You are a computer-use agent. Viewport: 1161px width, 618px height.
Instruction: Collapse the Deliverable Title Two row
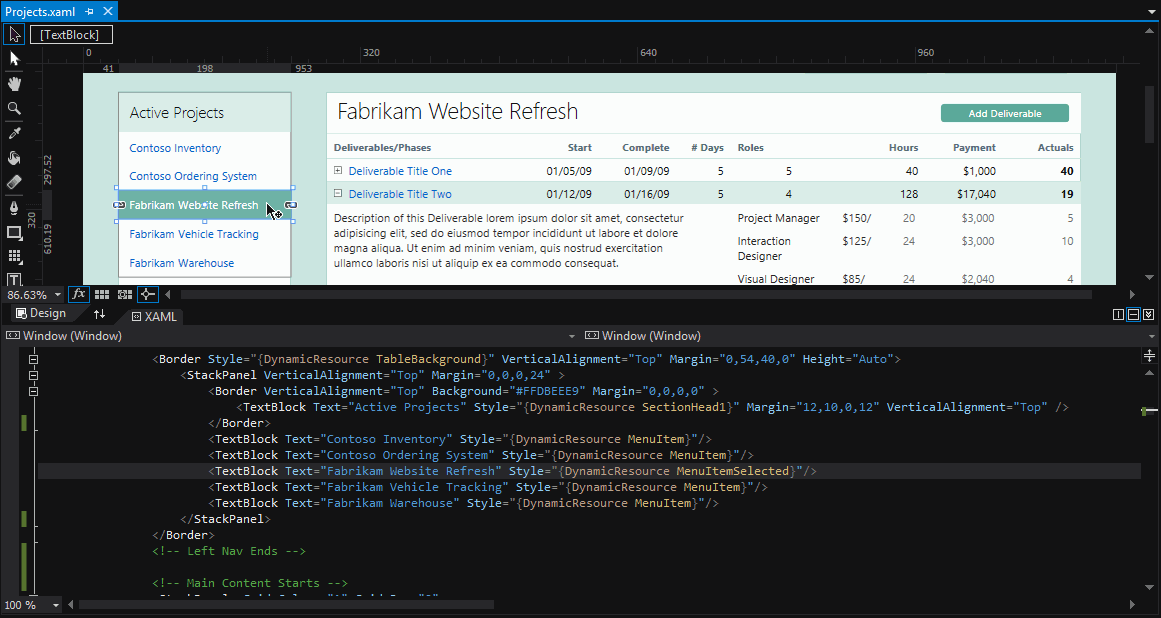(x=338, y=193)
